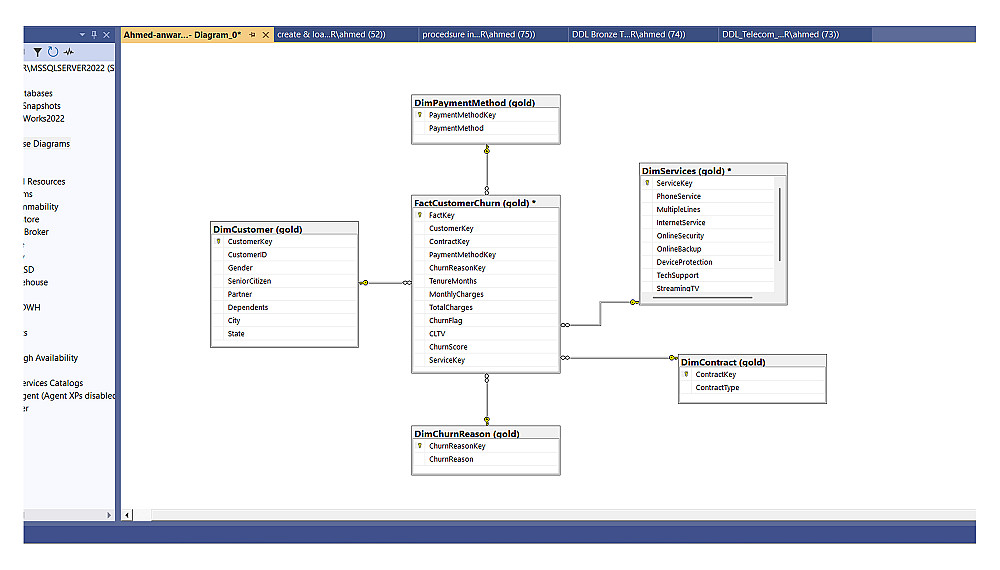1000x570 pixels.
Task: Pin the Diagram_0 tab
Action: [x=253, y=34]
